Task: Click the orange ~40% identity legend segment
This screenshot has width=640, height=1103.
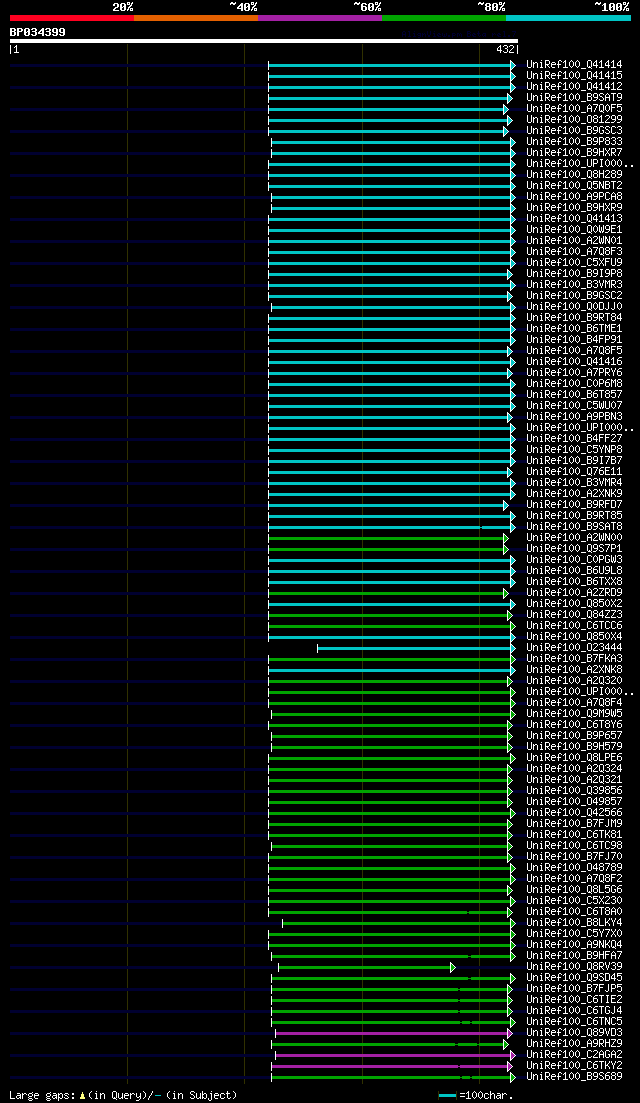Action: point(196,18)
